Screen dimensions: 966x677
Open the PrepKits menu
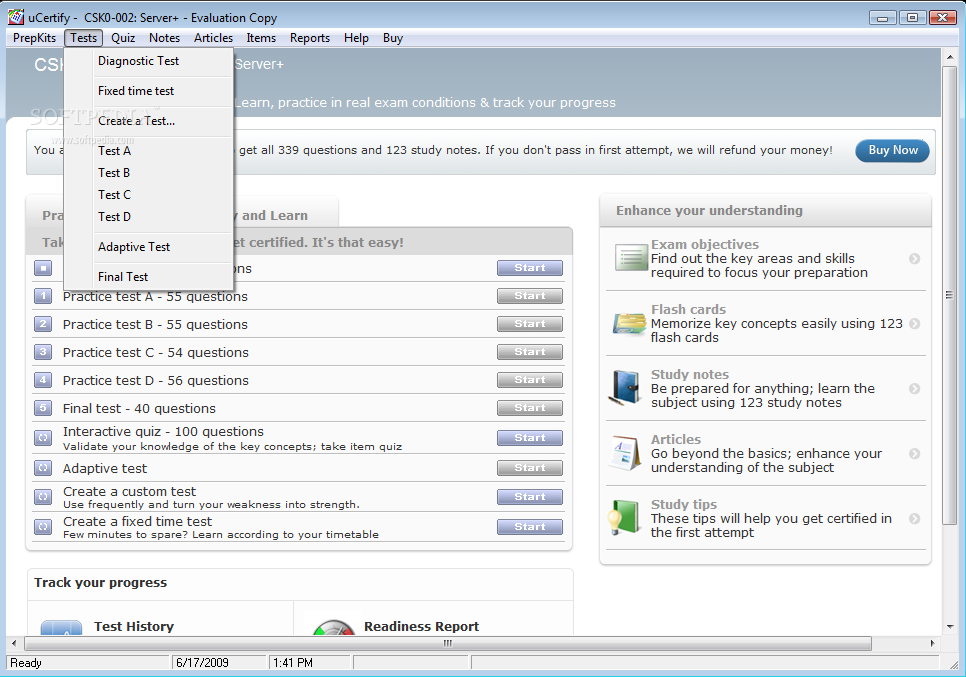pyautogui.click(x=34, y=38)
